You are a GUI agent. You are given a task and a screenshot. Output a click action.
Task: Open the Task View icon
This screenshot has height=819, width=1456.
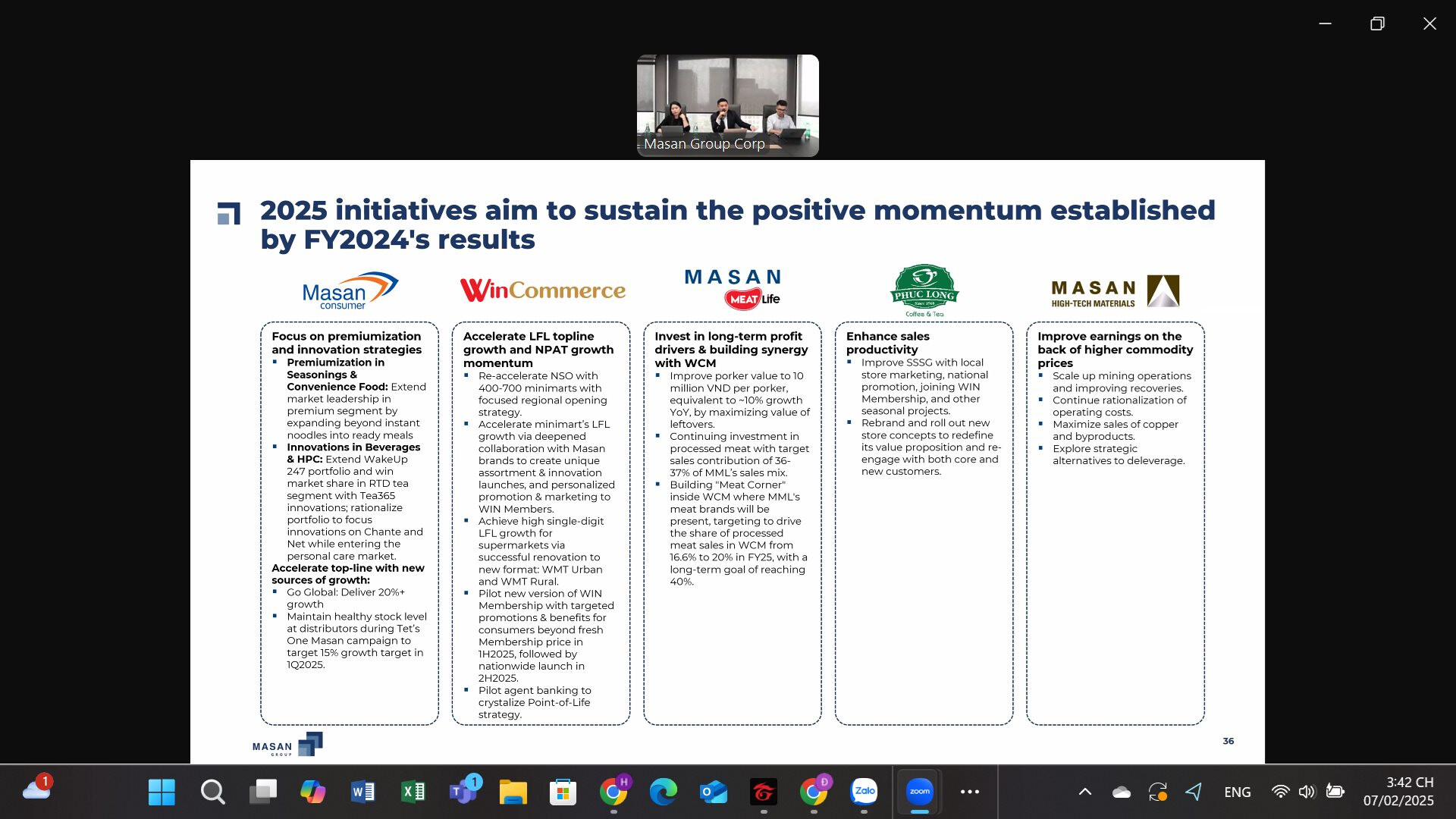262,792
